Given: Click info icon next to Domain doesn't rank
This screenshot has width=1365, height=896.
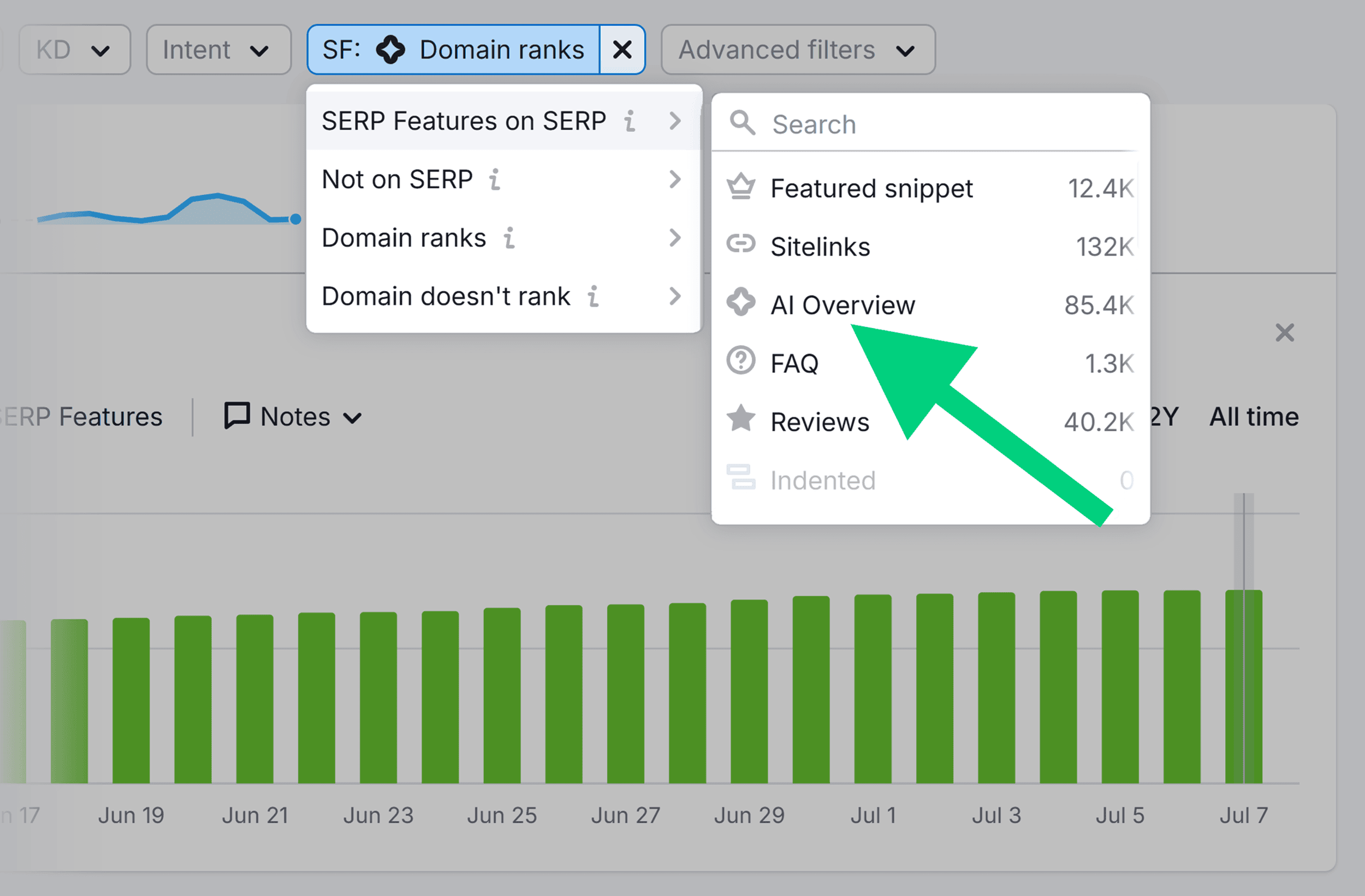Looking at the screenshot, I should point(593,296).
